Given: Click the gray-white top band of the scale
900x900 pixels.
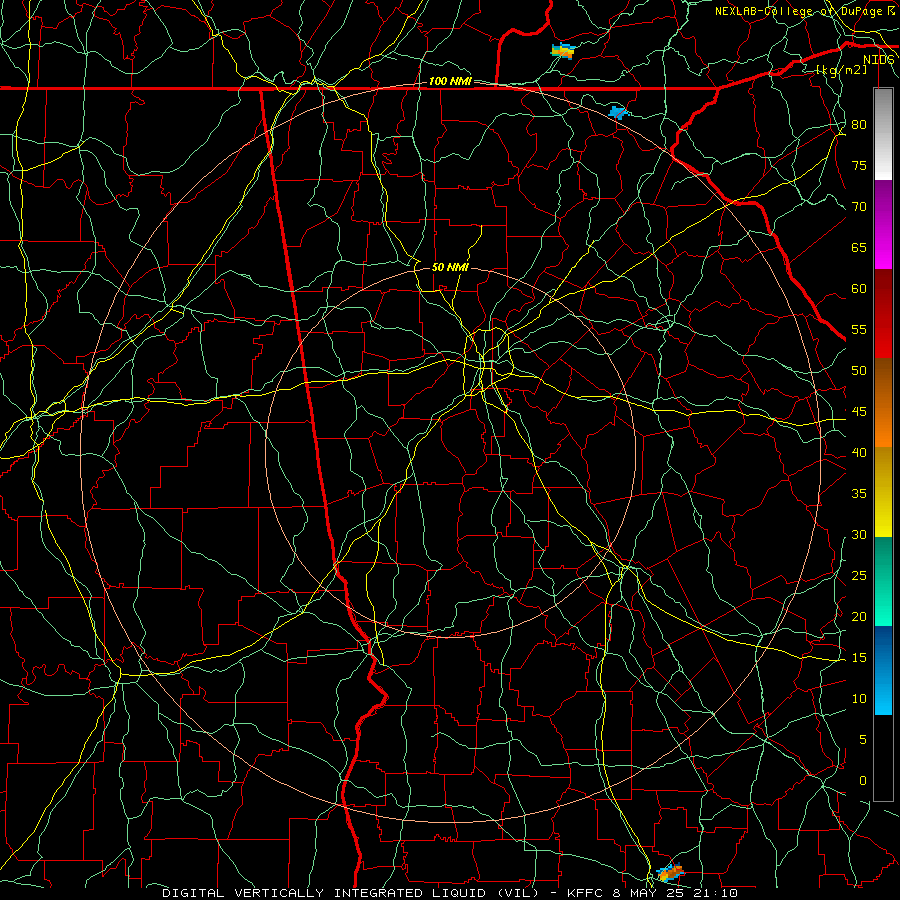Looking at the screenshot, I should (x=883, y=134).
